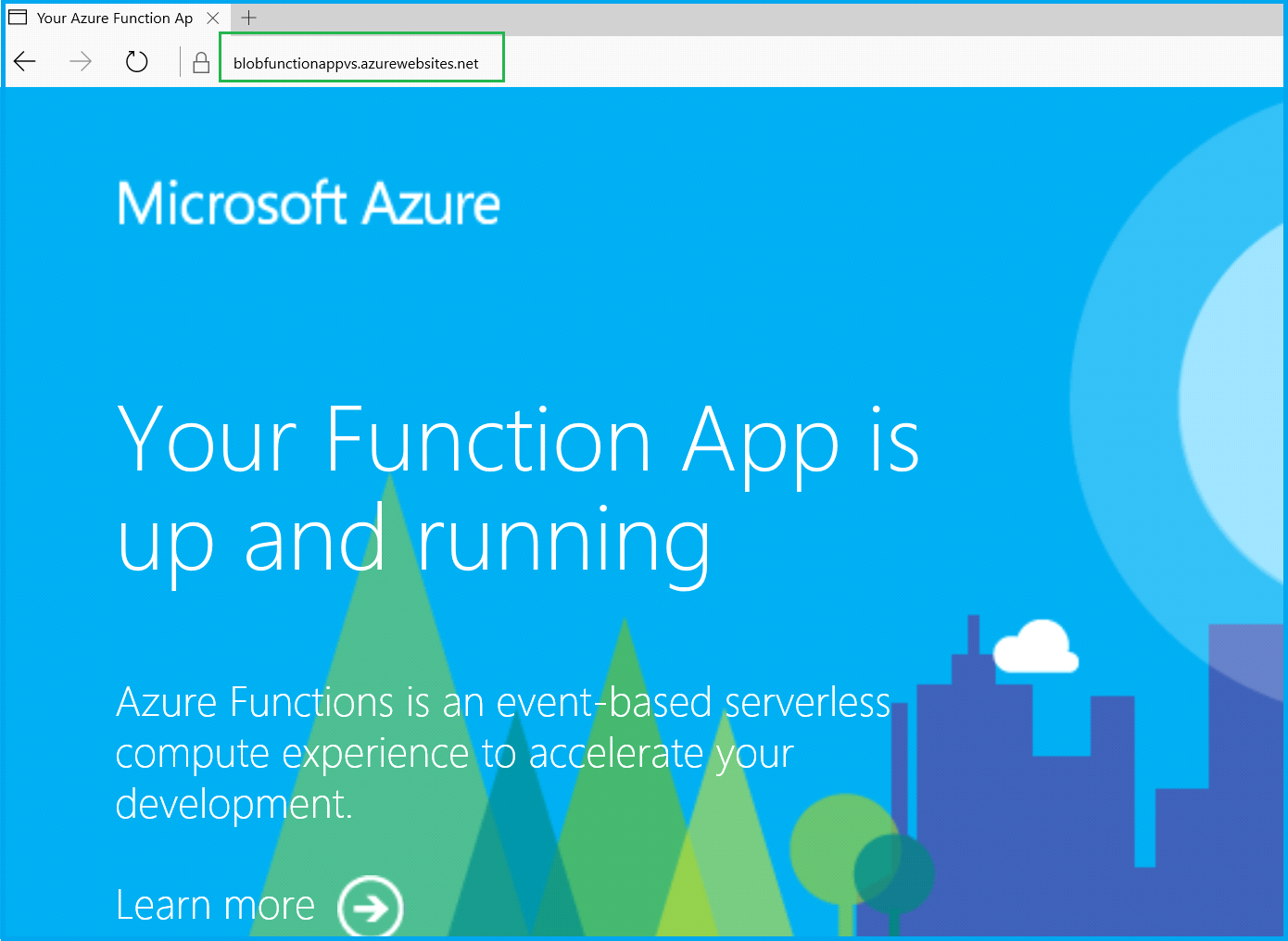The height and width of the screenshot is (941, 1288).
Task: Refresh the page with the reload icon
Action: pos(136,62)
